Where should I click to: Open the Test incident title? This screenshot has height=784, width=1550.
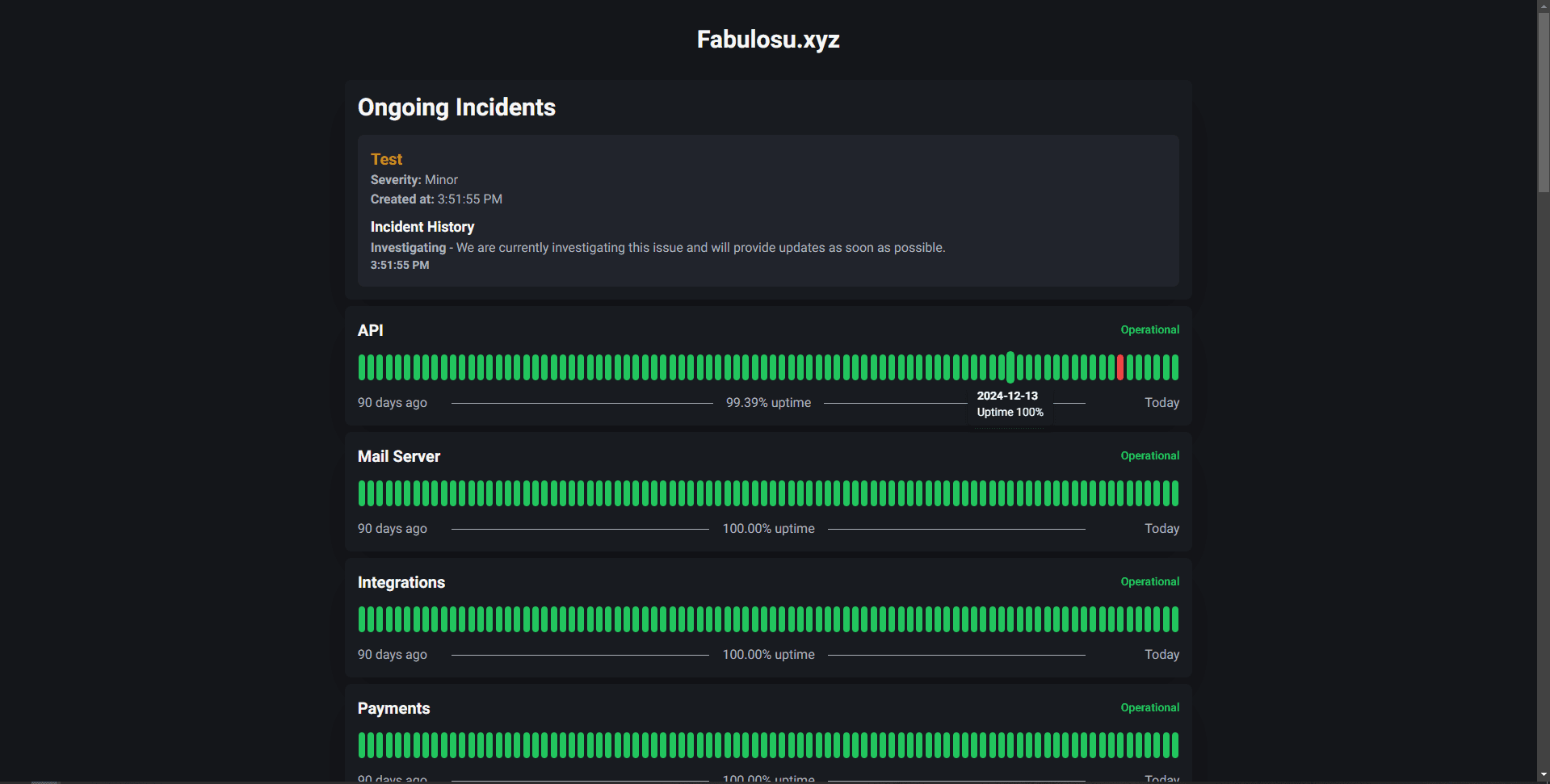tap(386, 159)
